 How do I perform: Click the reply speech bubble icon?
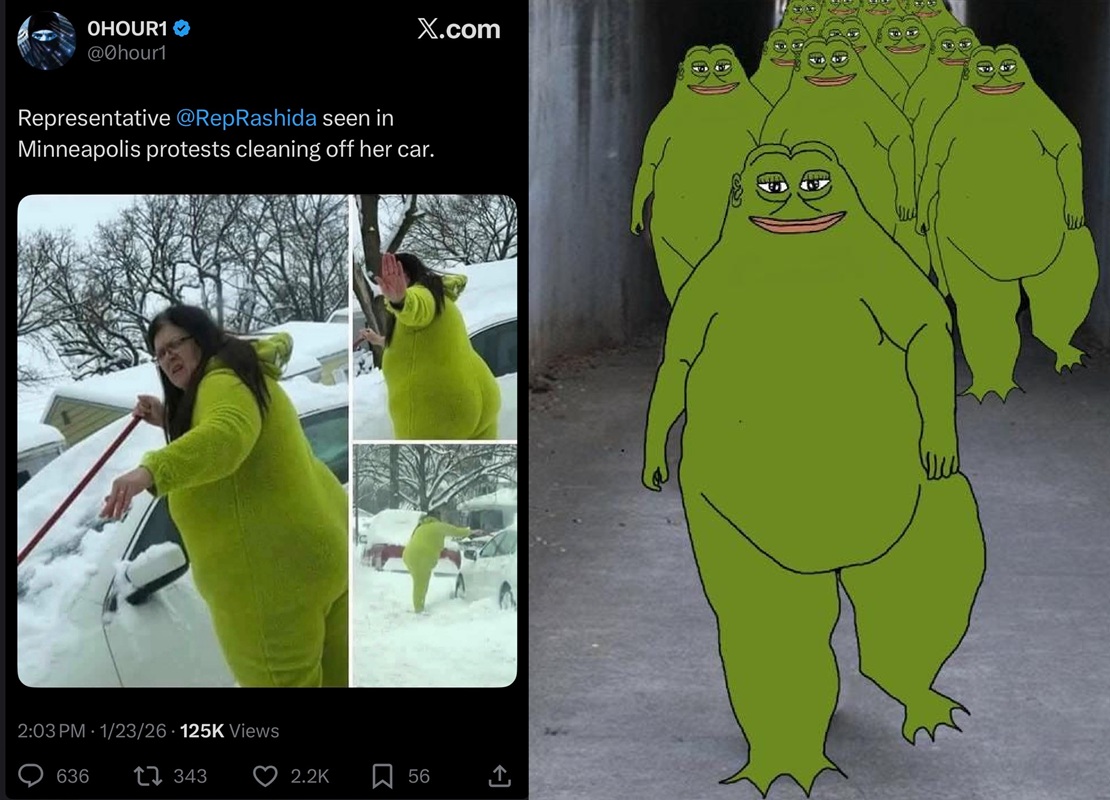click(30, 776)
